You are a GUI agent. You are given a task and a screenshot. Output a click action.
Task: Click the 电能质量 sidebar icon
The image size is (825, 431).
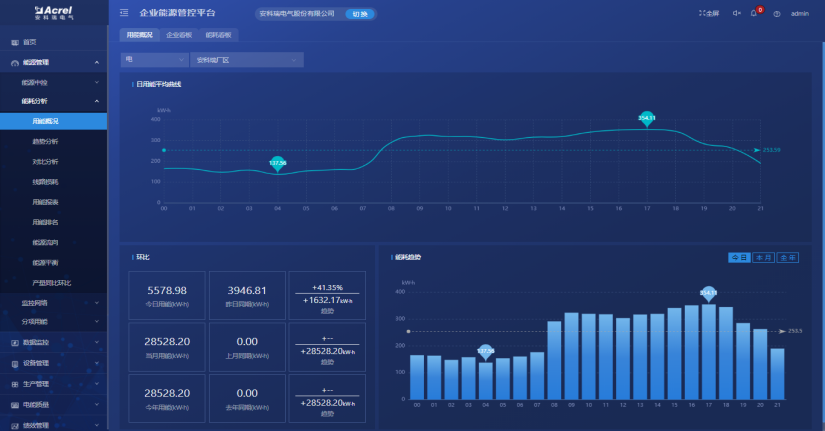14,405
